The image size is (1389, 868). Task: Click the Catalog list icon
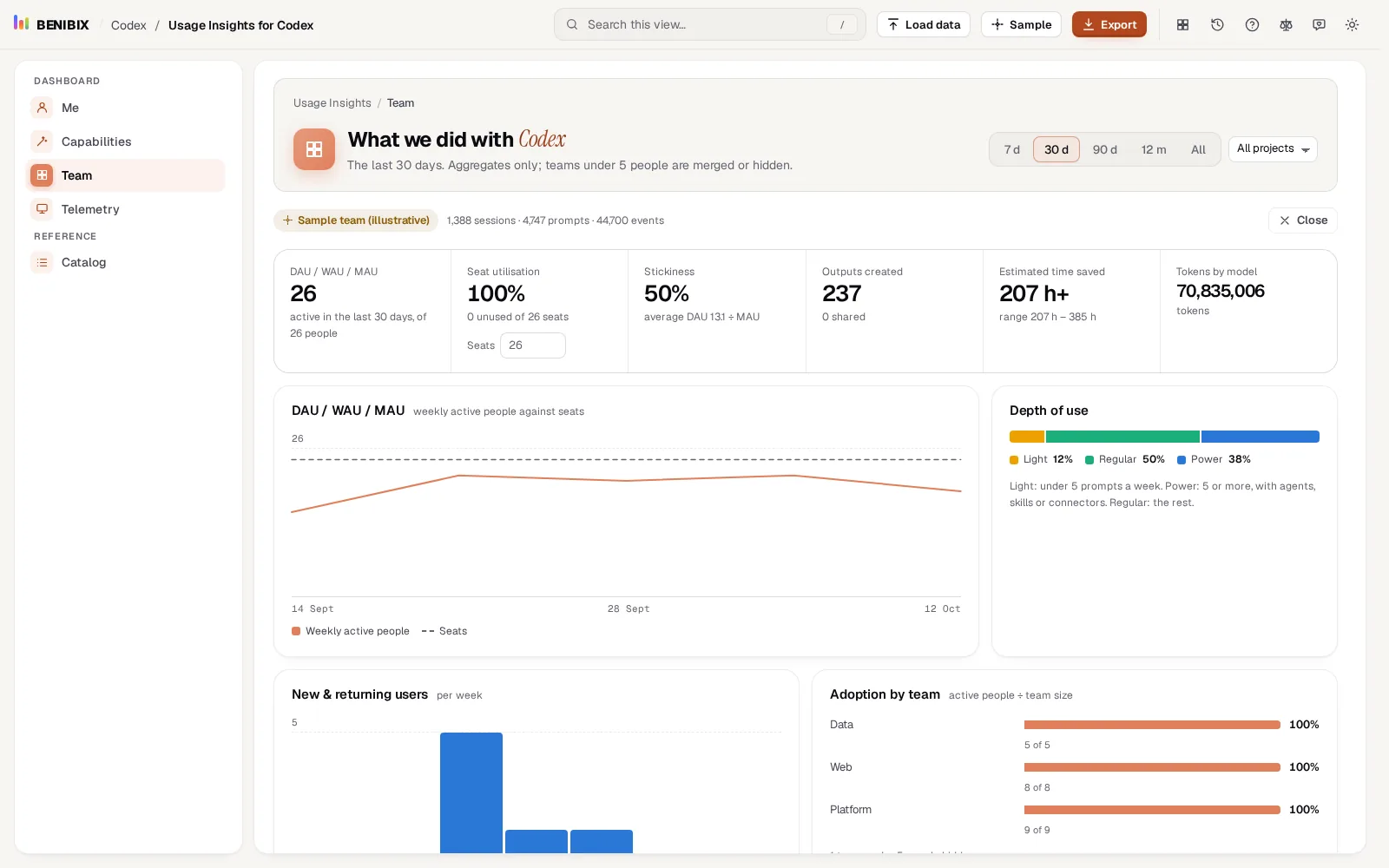(42, 262)
